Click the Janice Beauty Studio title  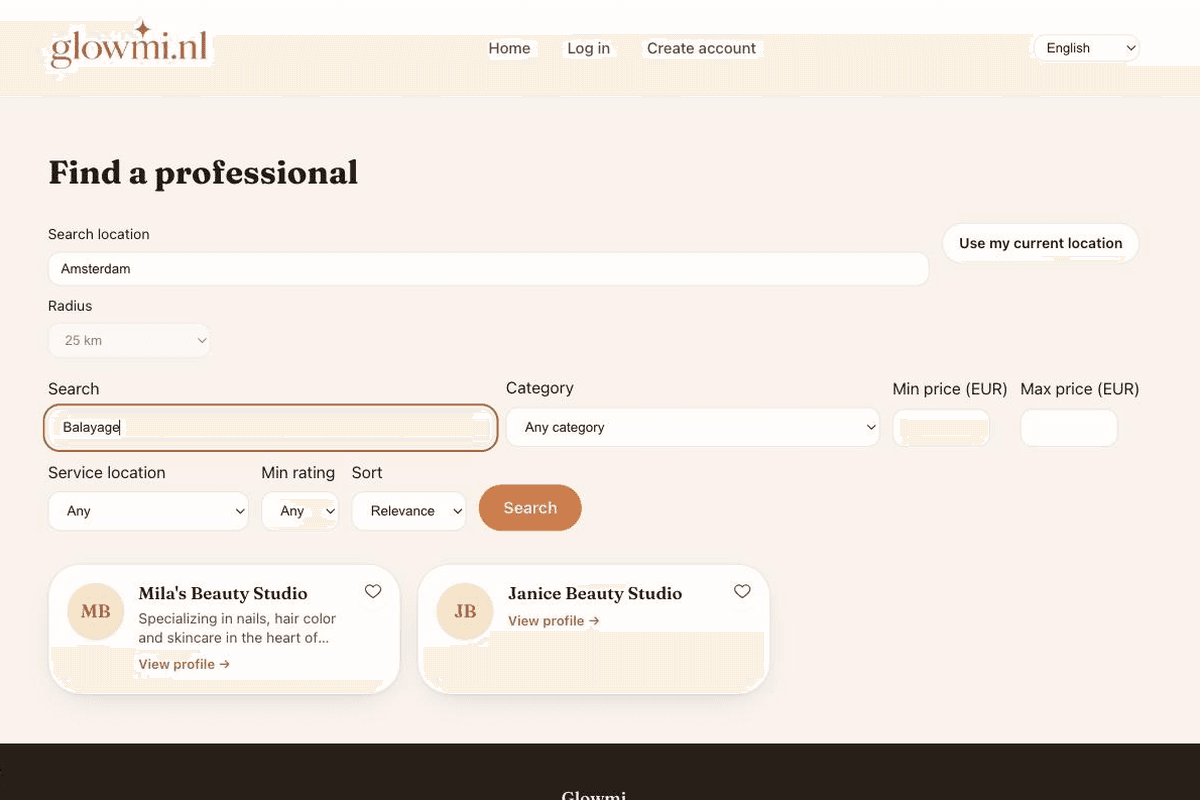[x=595, y=593]
